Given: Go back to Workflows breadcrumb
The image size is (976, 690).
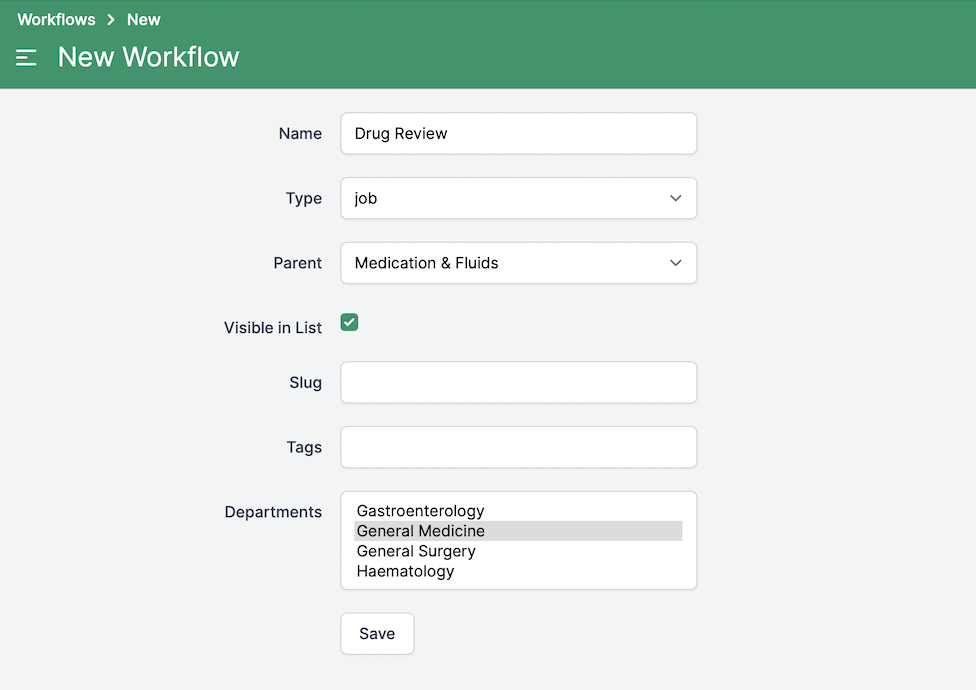Looking at the screenshot, I should tap(56, 20).
